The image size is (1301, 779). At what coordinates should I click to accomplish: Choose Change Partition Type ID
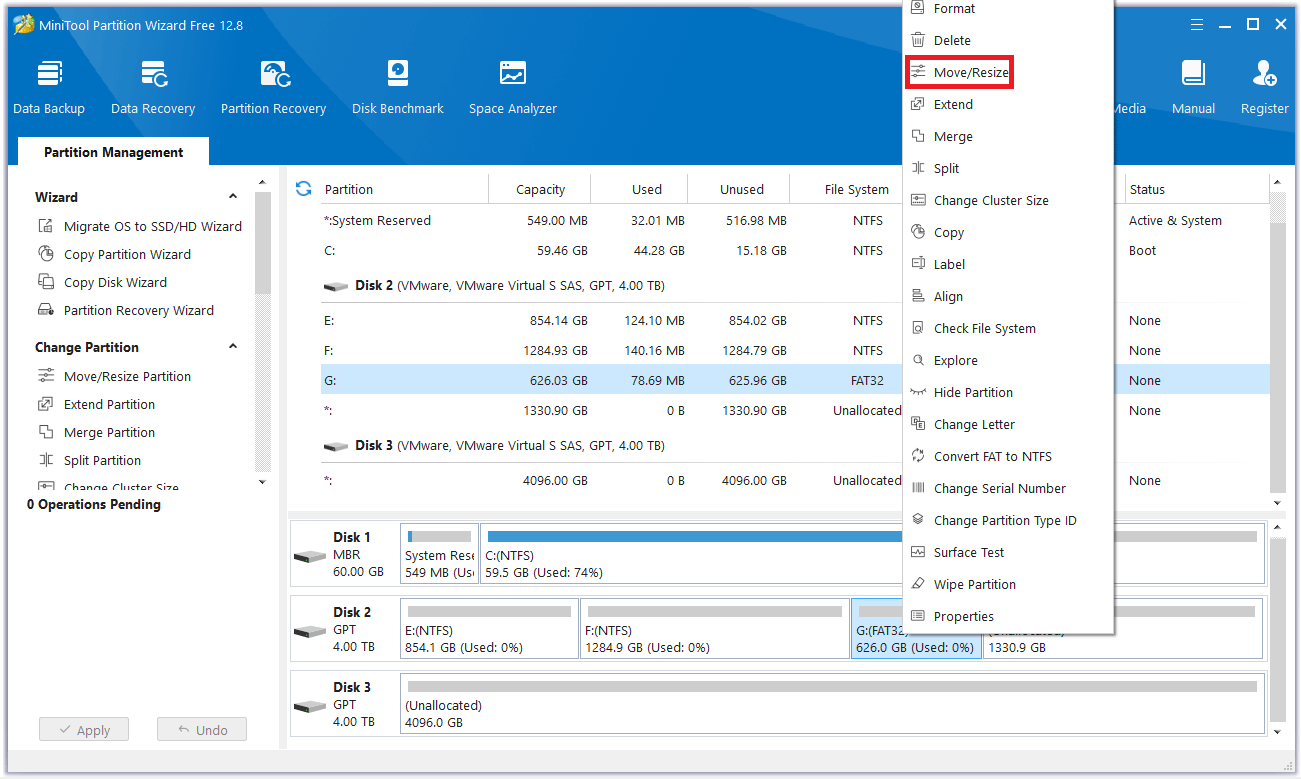point(1008,520)
